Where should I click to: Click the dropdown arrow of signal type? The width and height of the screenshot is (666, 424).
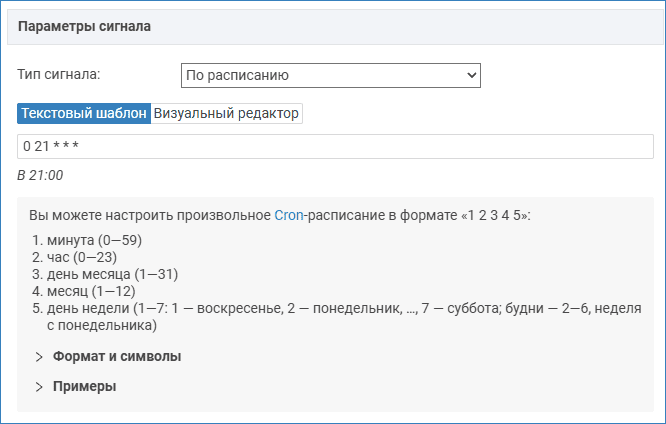471,76
